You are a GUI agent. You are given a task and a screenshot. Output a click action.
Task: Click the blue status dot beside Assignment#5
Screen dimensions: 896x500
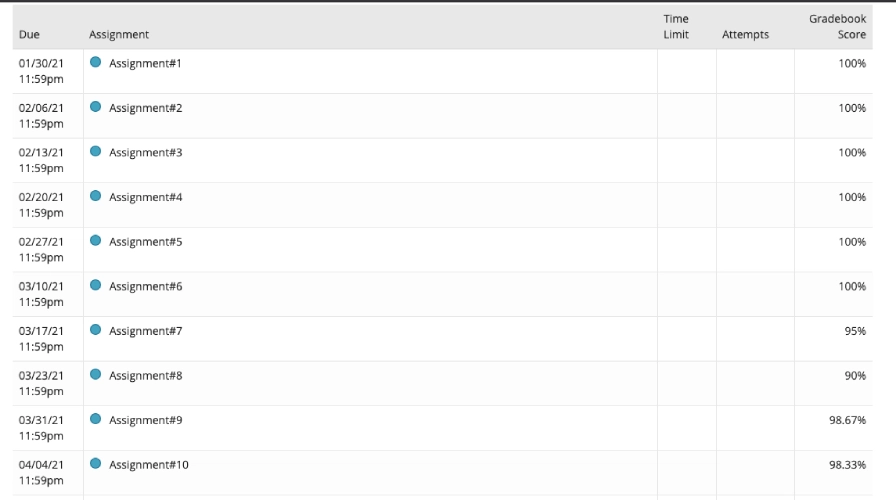coord(96,241)
